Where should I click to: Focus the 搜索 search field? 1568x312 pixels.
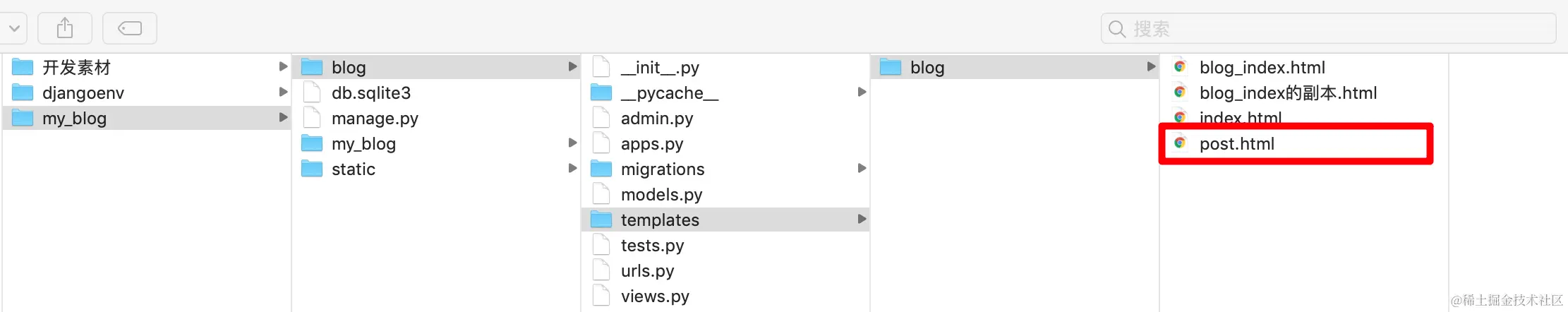[1328, 29]
